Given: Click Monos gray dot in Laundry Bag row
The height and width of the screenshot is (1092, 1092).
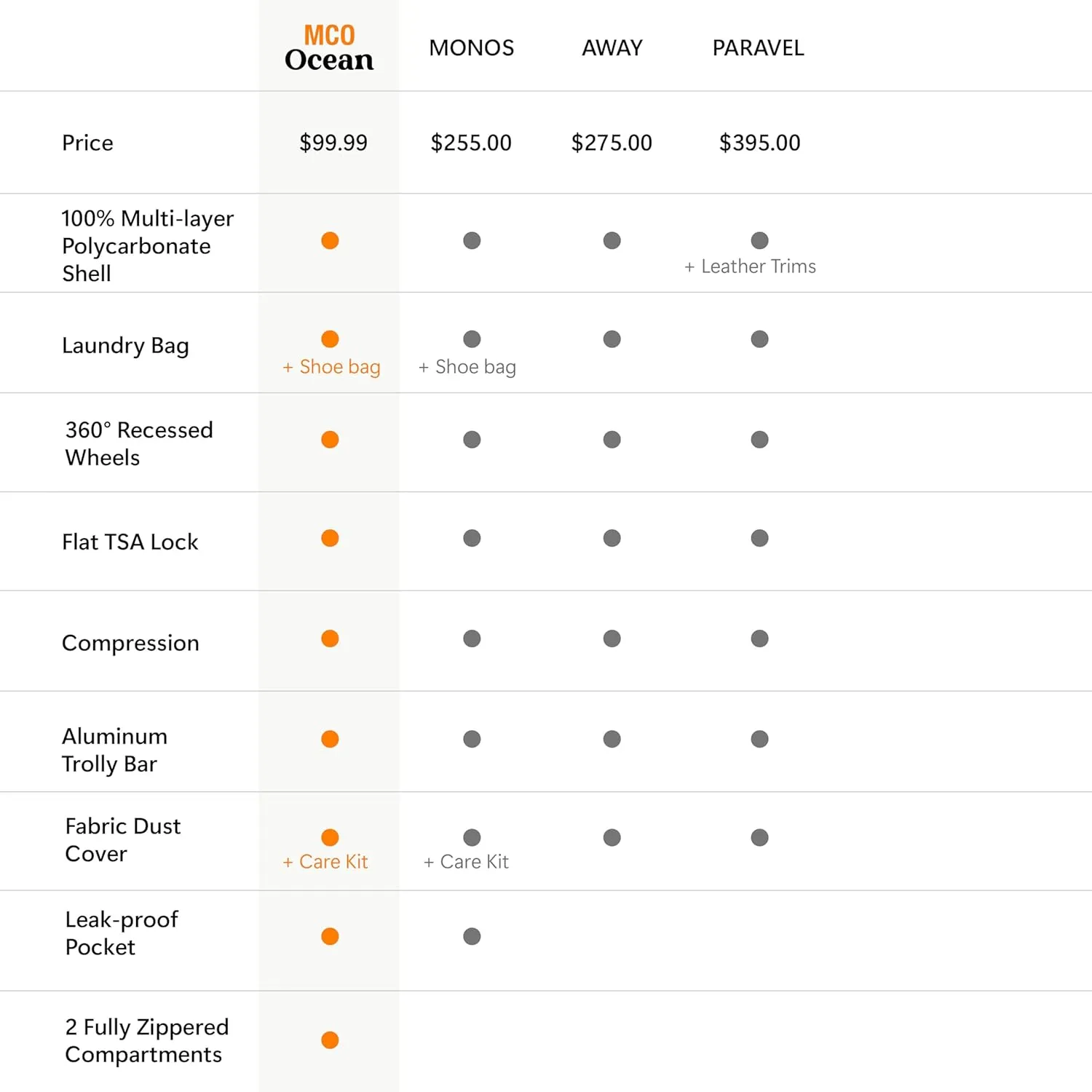Looking at the screenshot, I should point(472,339).
